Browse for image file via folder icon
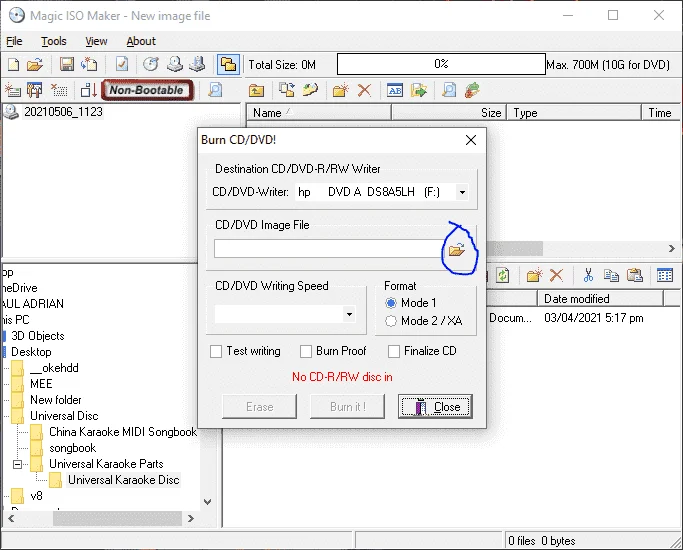Screen dimensions: 683x550 pos(457,250)
